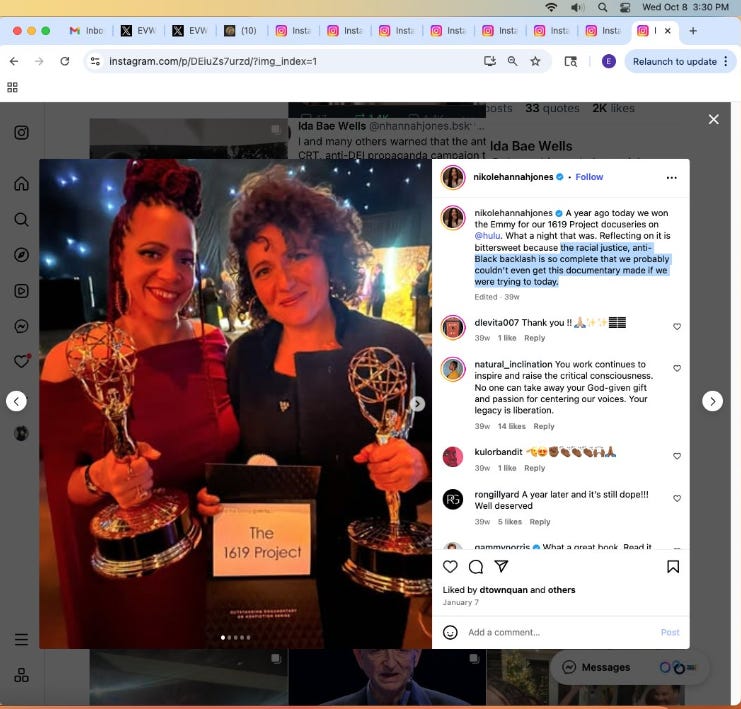Open the apps grid in bookmarks bar
This screenshot has height=709, width=741.
tap(12, 87)
